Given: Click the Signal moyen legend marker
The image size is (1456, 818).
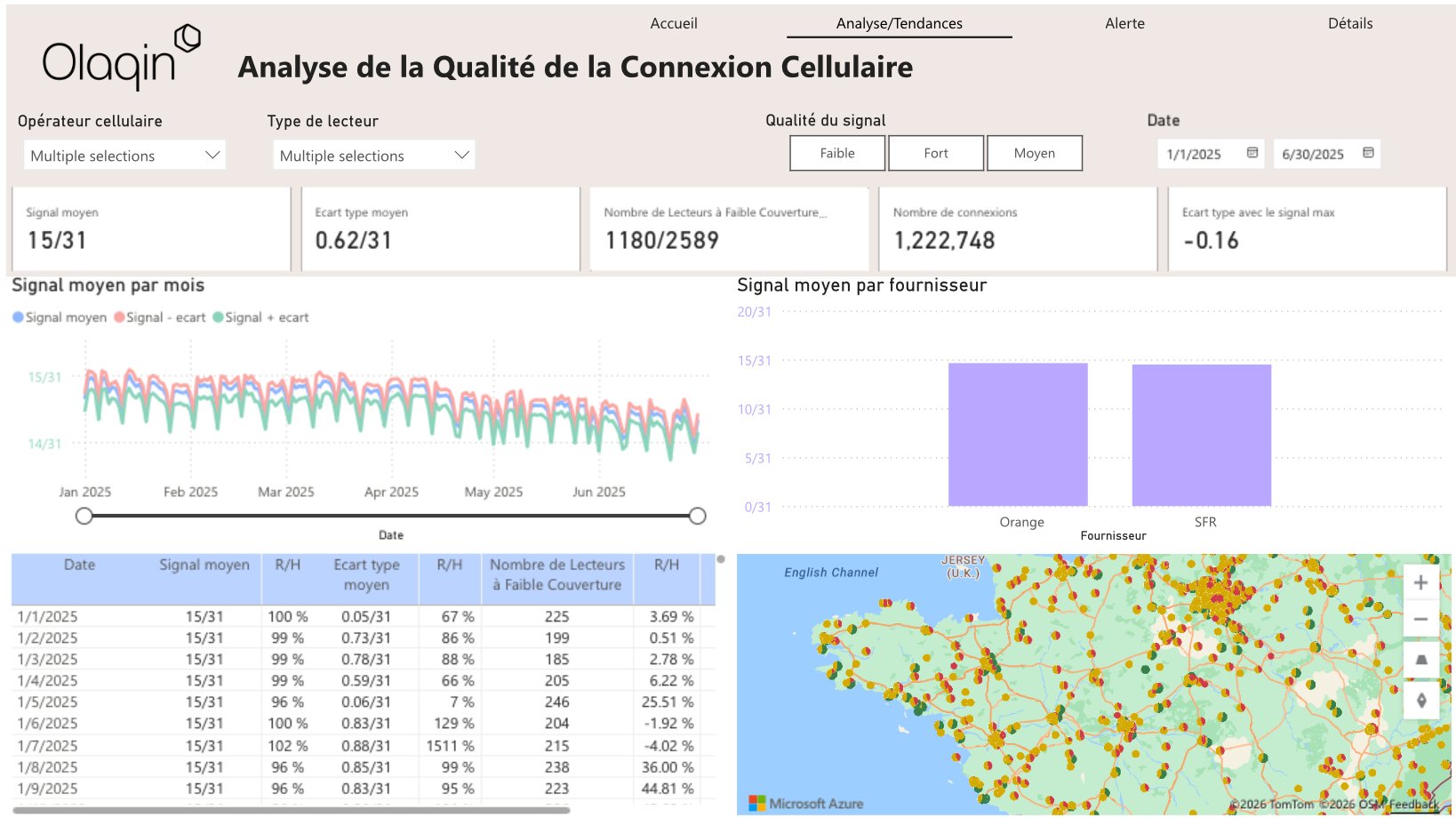Looking at the screenshot, I should tap(18, 317).
